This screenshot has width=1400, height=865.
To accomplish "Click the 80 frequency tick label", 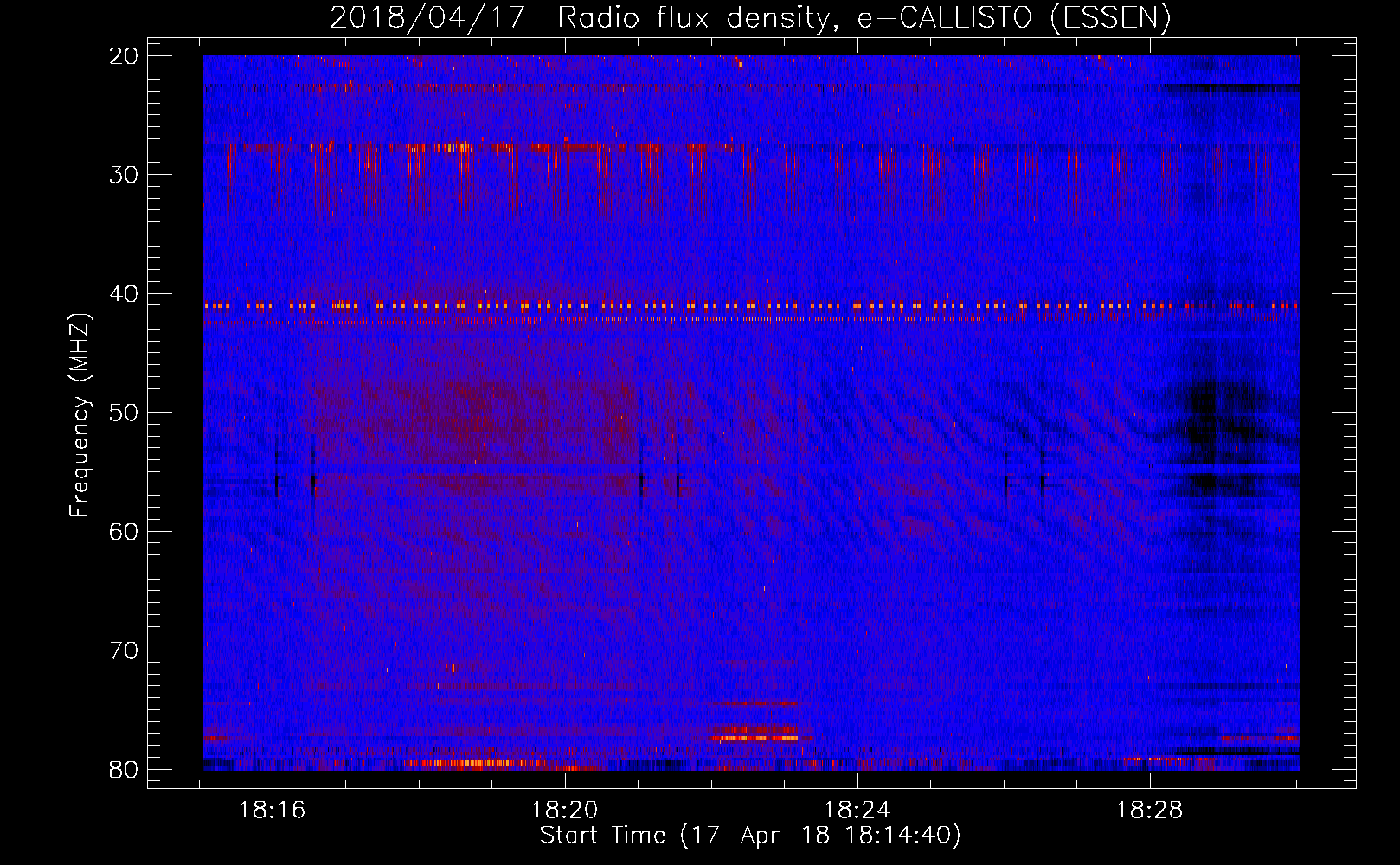I will pos(124,769).
